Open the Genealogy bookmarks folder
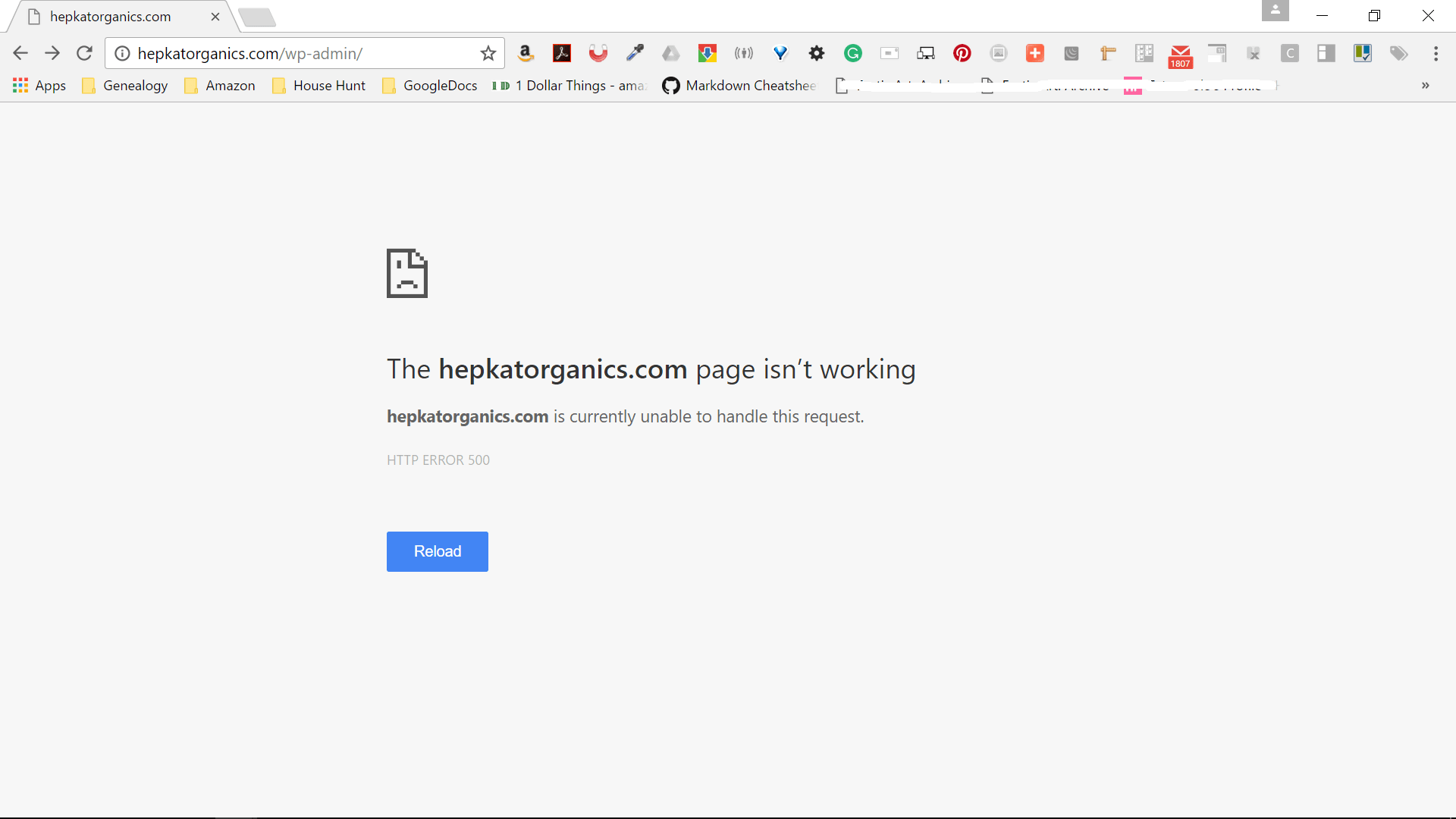 [125, 86]
